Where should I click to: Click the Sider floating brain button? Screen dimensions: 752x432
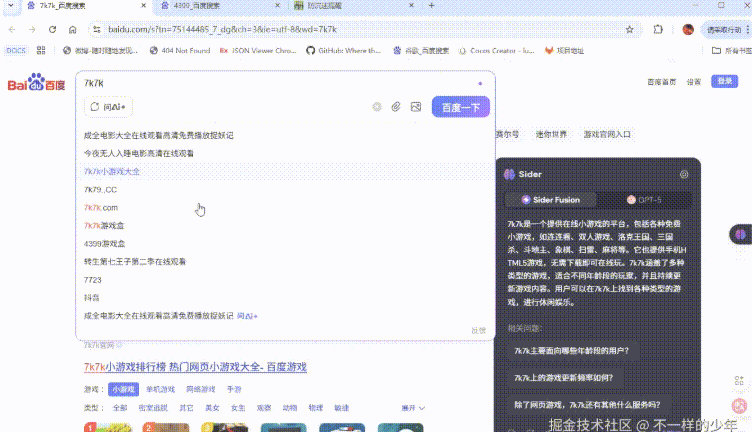(x=740, y=234)
